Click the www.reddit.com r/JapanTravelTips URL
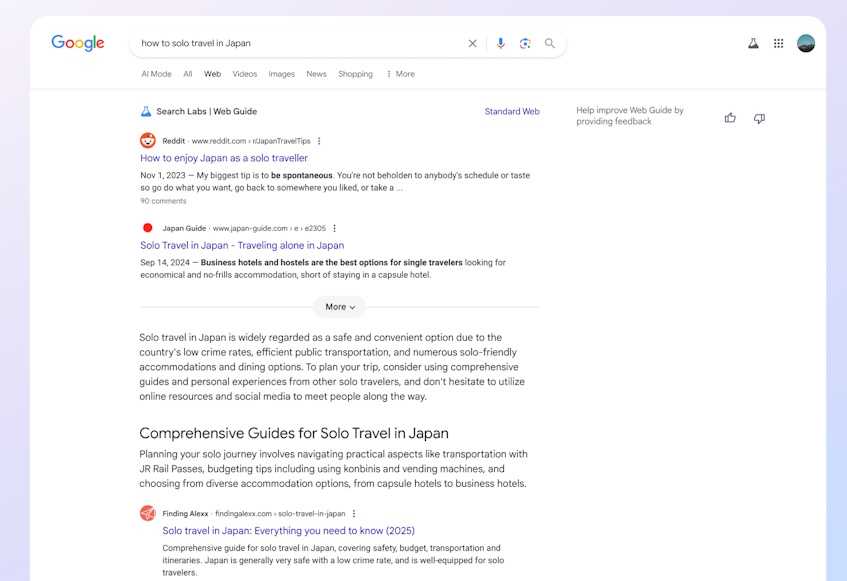Image resolution: width=847 pixels, height=581 pixels. (251, 141)
